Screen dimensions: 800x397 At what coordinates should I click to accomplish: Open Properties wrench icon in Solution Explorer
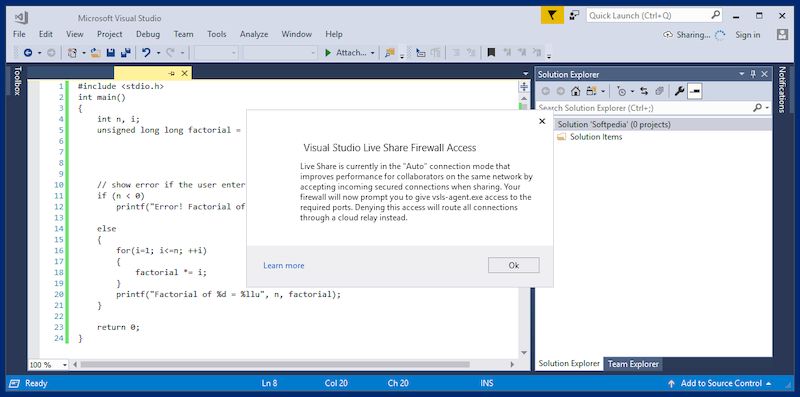679,91
